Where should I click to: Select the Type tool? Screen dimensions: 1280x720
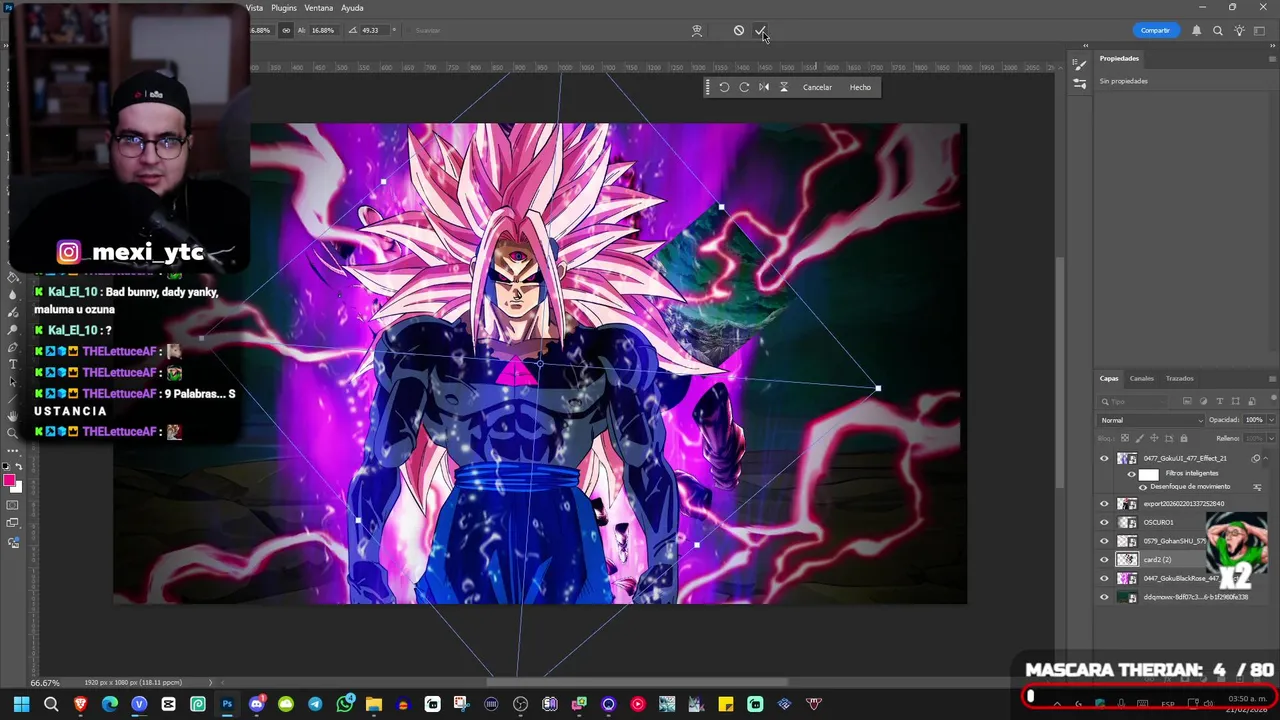click(x=13, y=364)
